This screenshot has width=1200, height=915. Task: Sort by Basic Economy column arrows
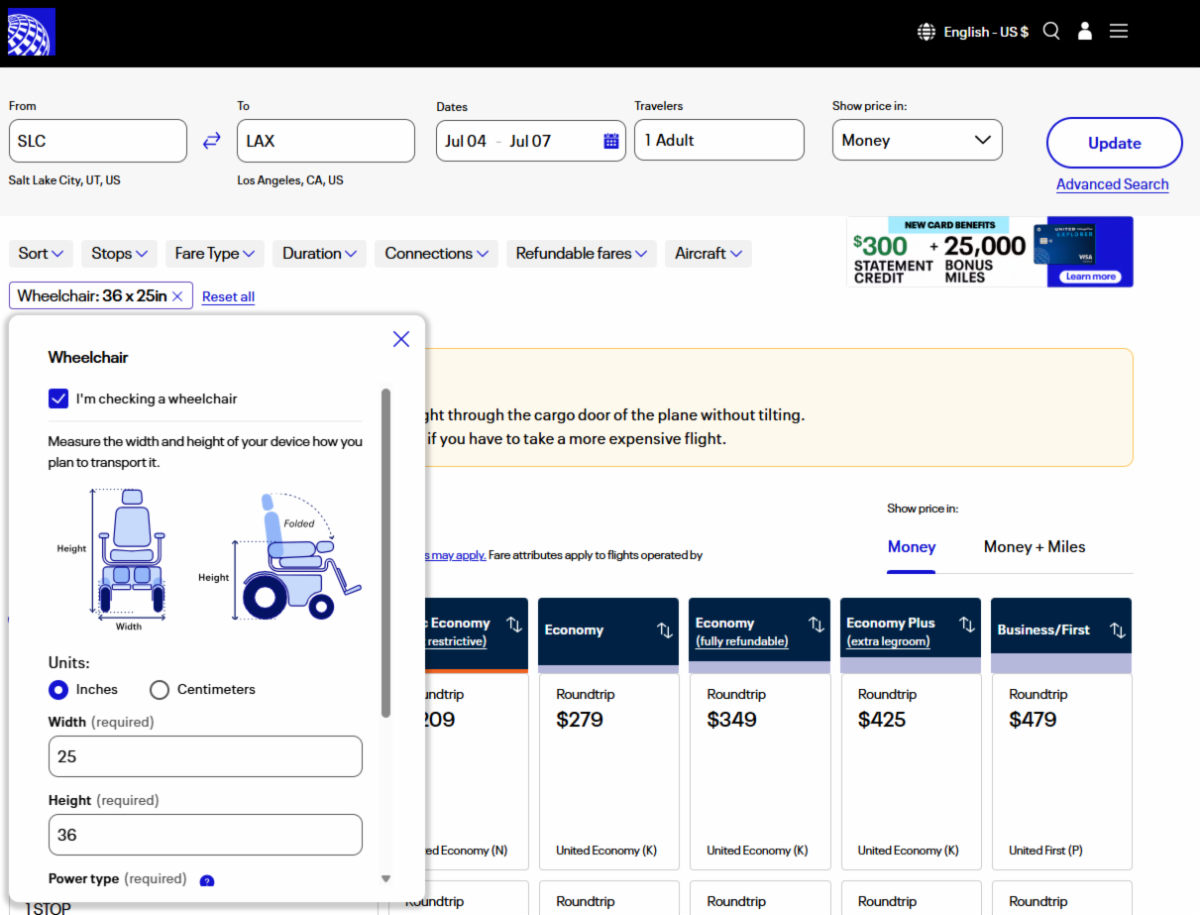coord(514,625)
